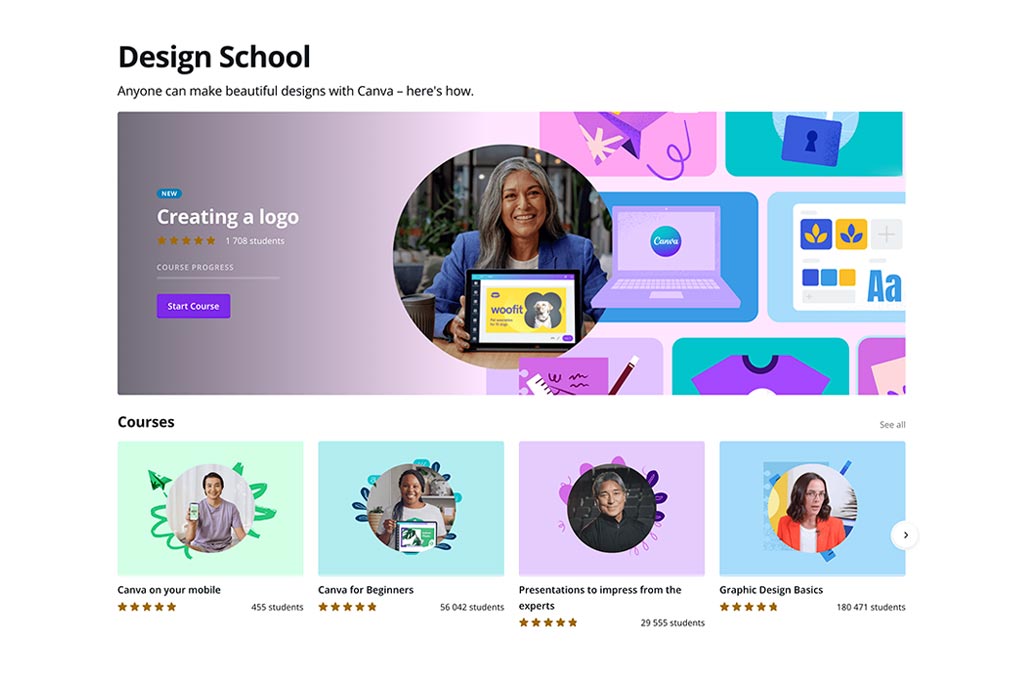
Task: Click the Canva for Beginners title text
Action: pyautogui.click(x=366, y=590)
